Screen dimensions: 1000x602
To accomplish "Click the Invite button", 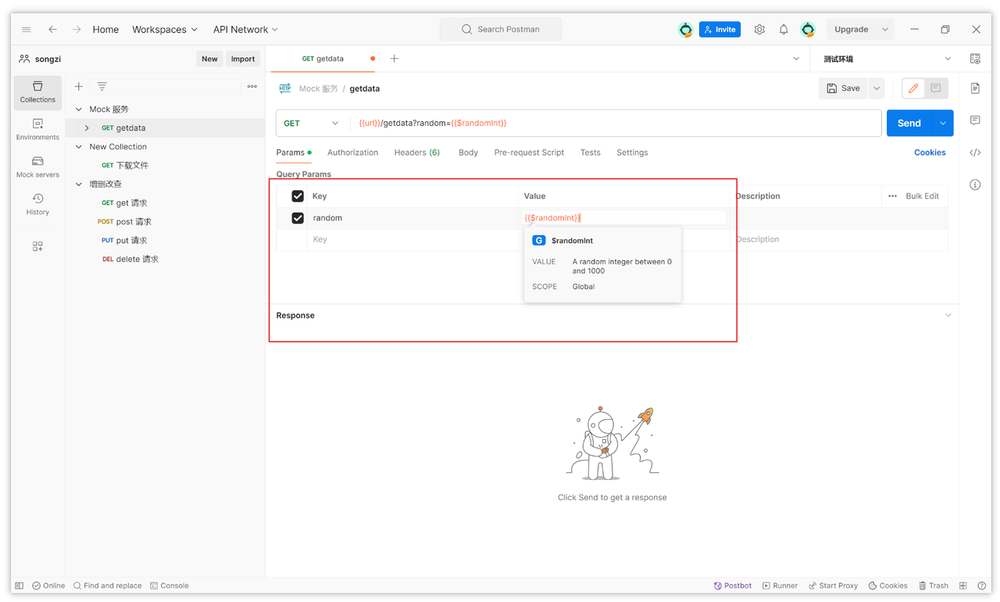I will [719, 29].
